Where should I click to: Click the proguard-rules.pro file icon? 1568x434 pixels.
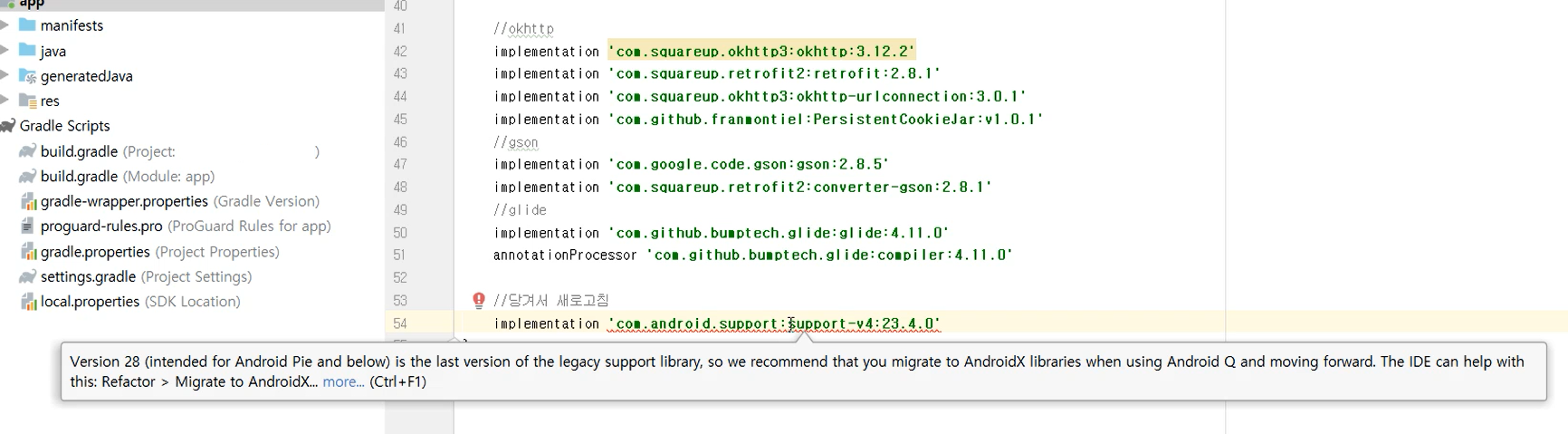pyautogui.click(x=28, y=226)
